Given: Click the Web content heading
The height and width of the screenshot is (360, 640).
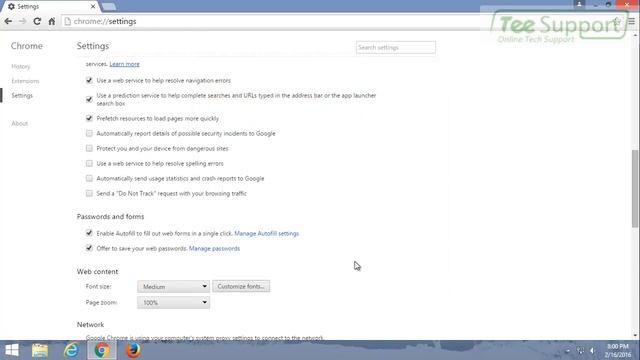Looking at the screenshot, I should pyautogui.click(x=97, y=272).
